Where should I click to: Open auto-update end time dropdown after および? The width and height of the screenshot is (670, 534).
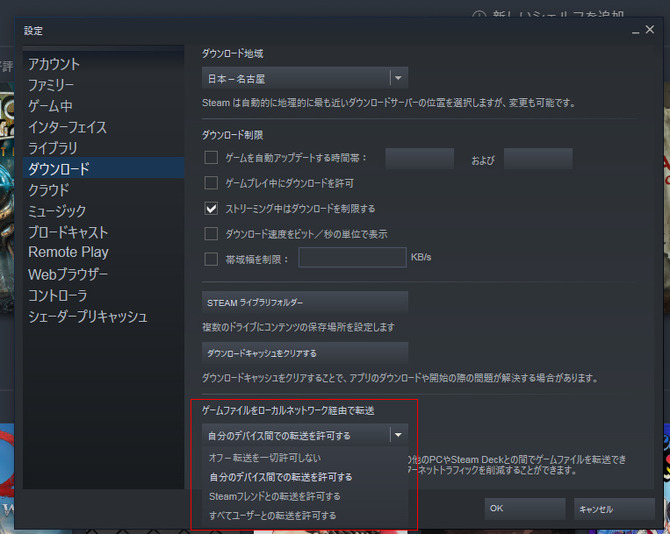tap(538, 159)
